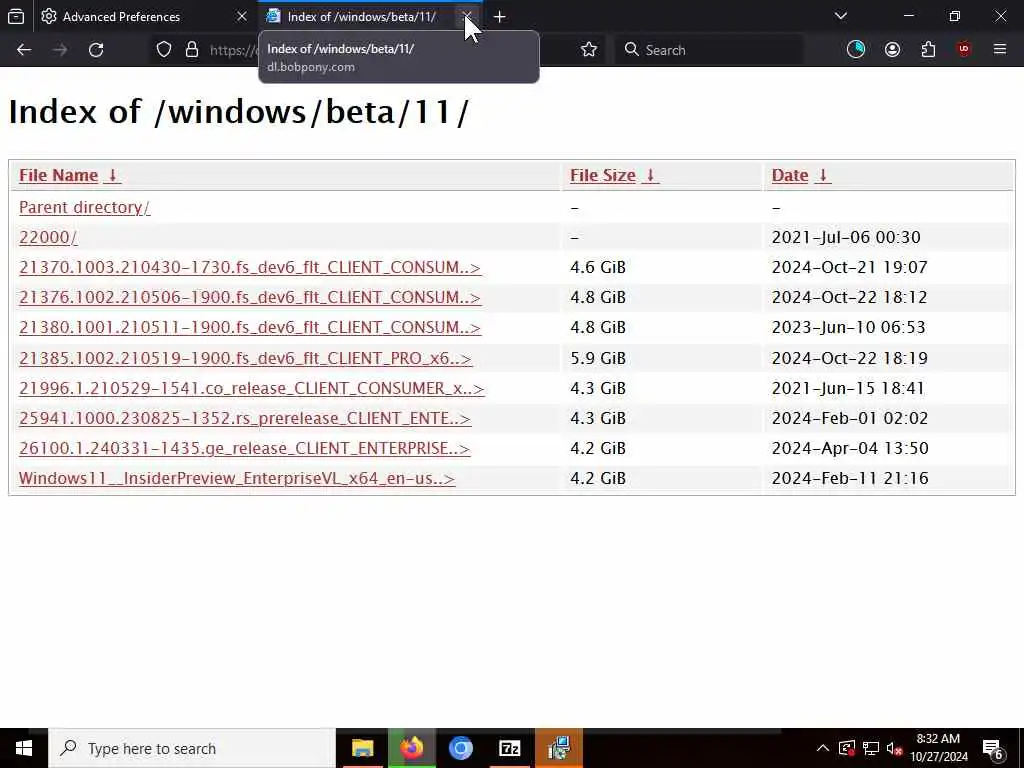Select the Index of /windows/beta/11/ tab
This screenshot has height=768, width=1024.
(361, 16)
